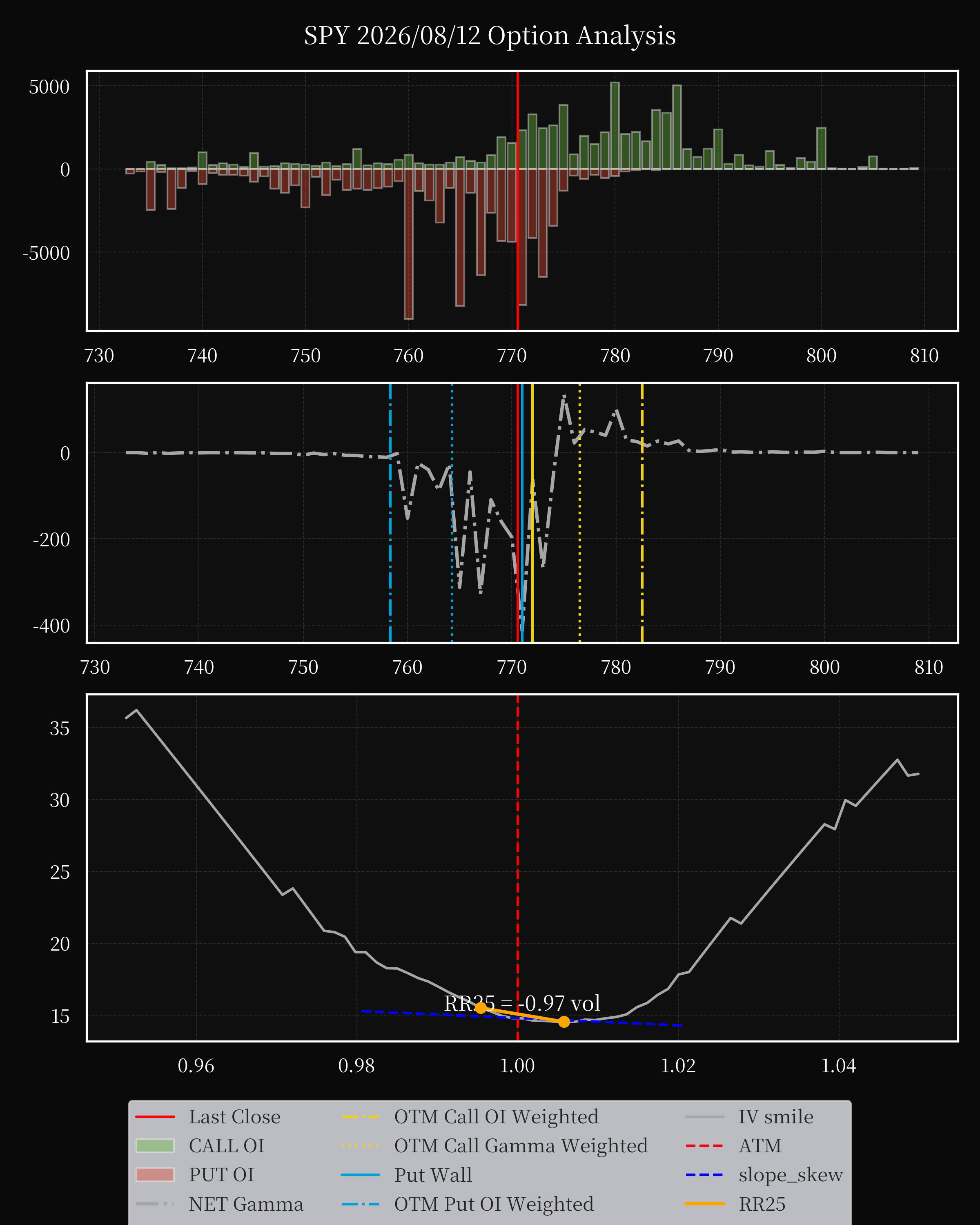The width and height of the screenshot is (980, 1225).
Task: Click the red dashed ATM line in the IV chart
Action: click(x=517, y=868)
